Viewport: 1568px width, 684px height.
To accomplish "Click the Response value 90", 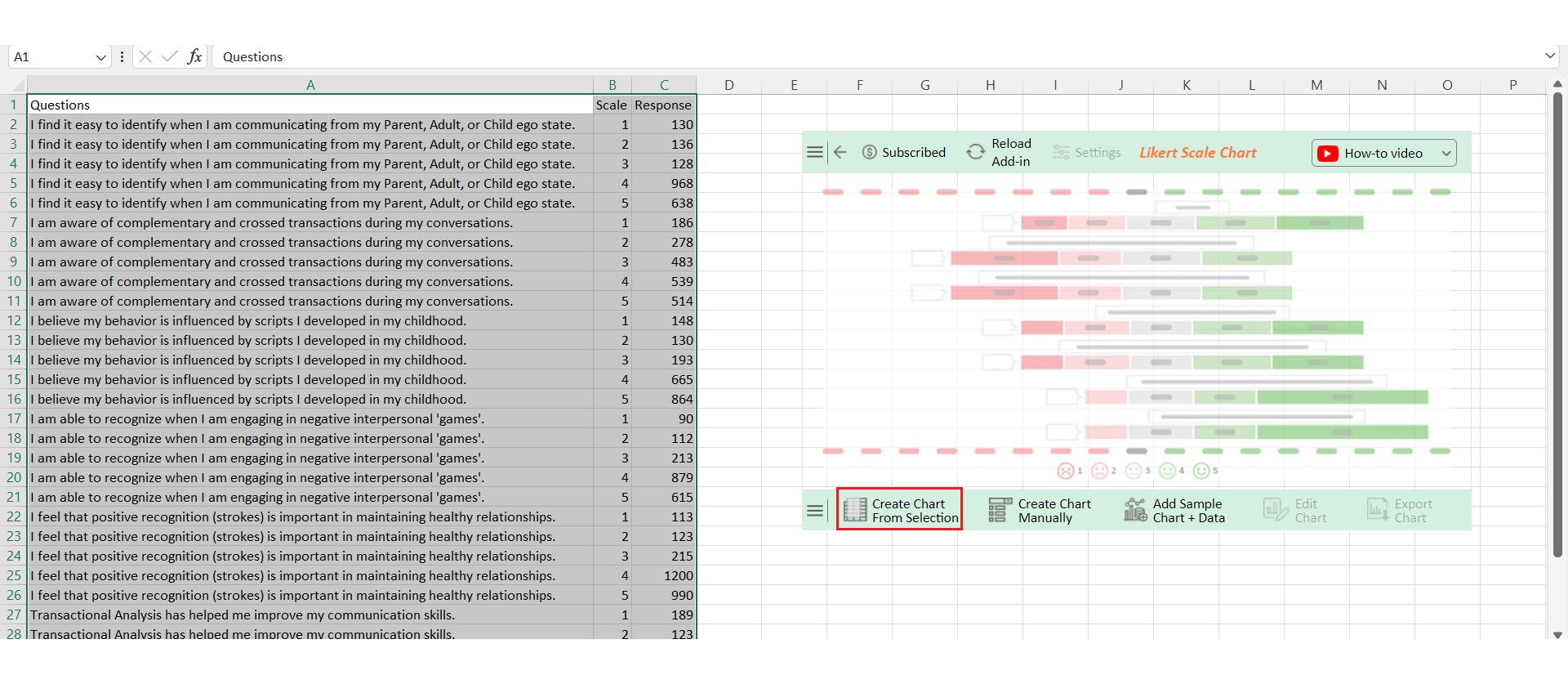I will coord(664,418).
